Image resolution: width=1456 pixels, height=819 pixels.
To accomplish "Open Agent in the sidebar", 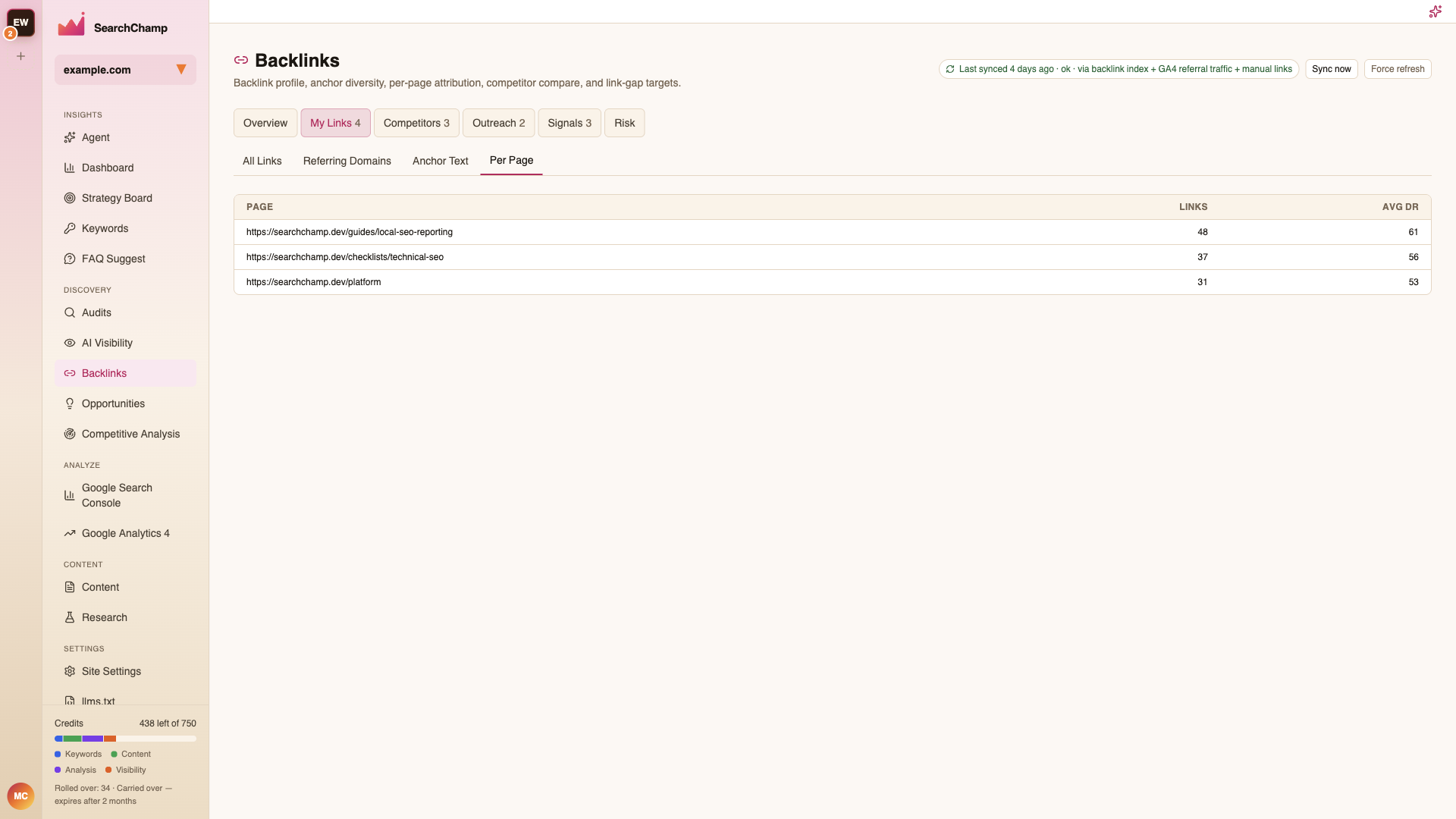I will (x=125, y=137).
